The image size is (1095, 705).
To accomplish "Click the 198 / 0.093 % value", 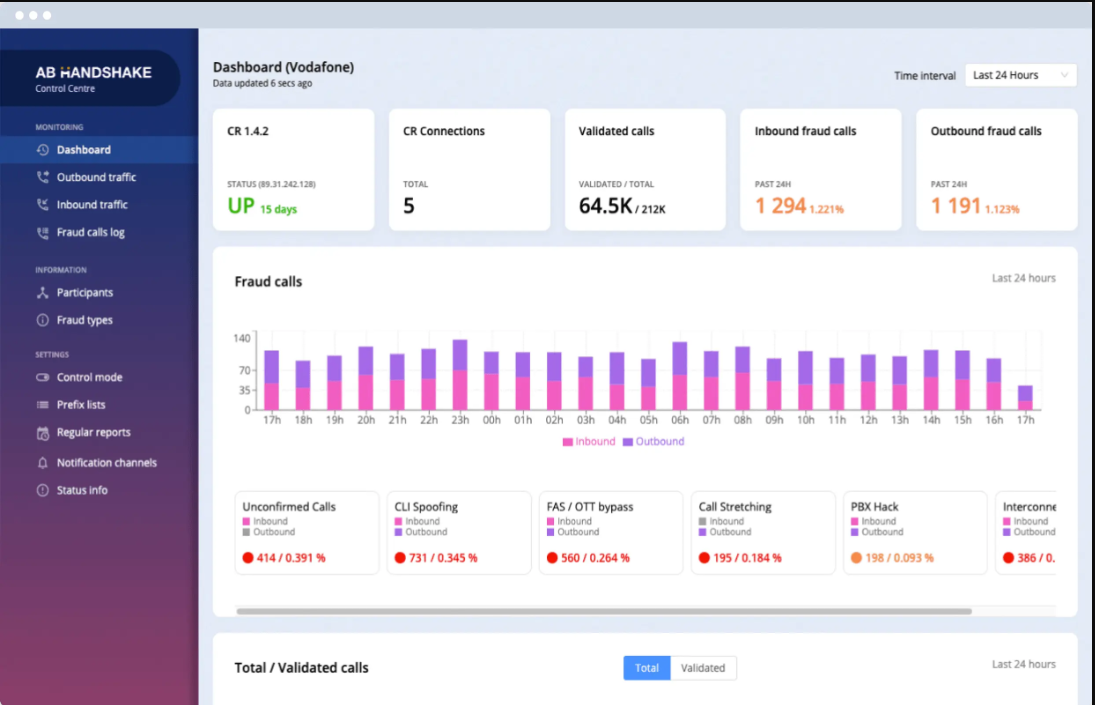I will 899,558.
